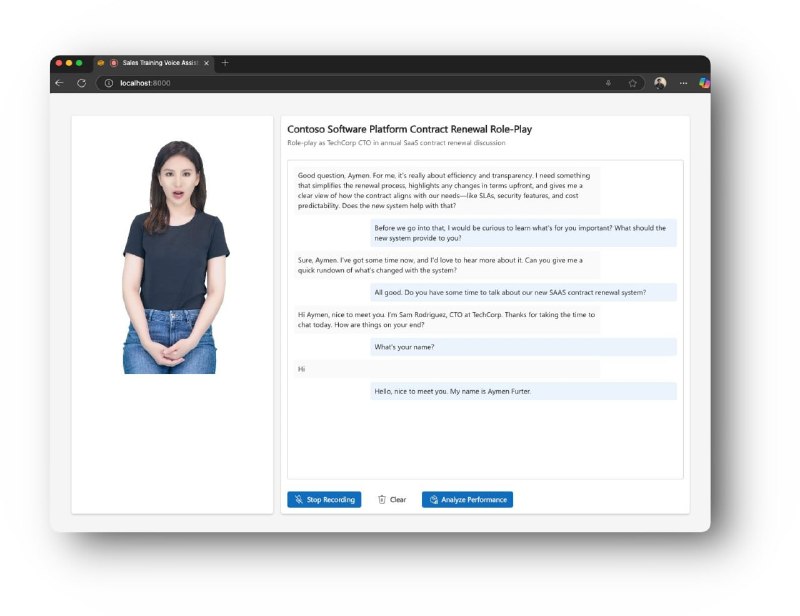This screenshot has width=800, height=616.
Task: Click the Clear button
Action: 392,499
